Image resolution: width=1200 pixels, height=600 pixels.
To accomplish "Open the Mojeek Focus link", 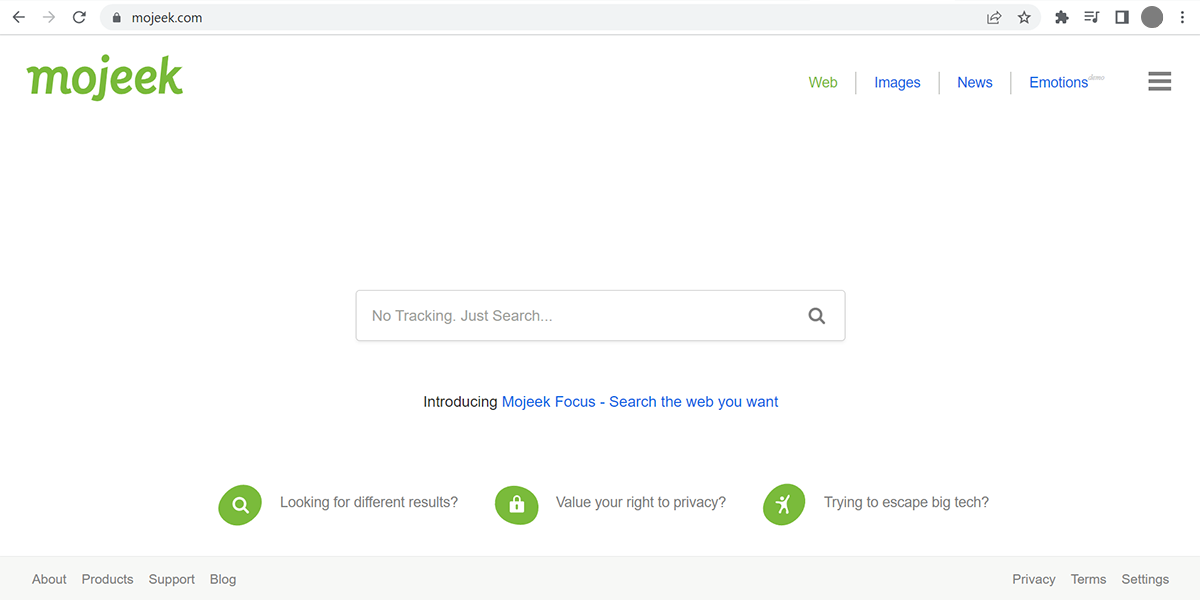I will (640, 402).
